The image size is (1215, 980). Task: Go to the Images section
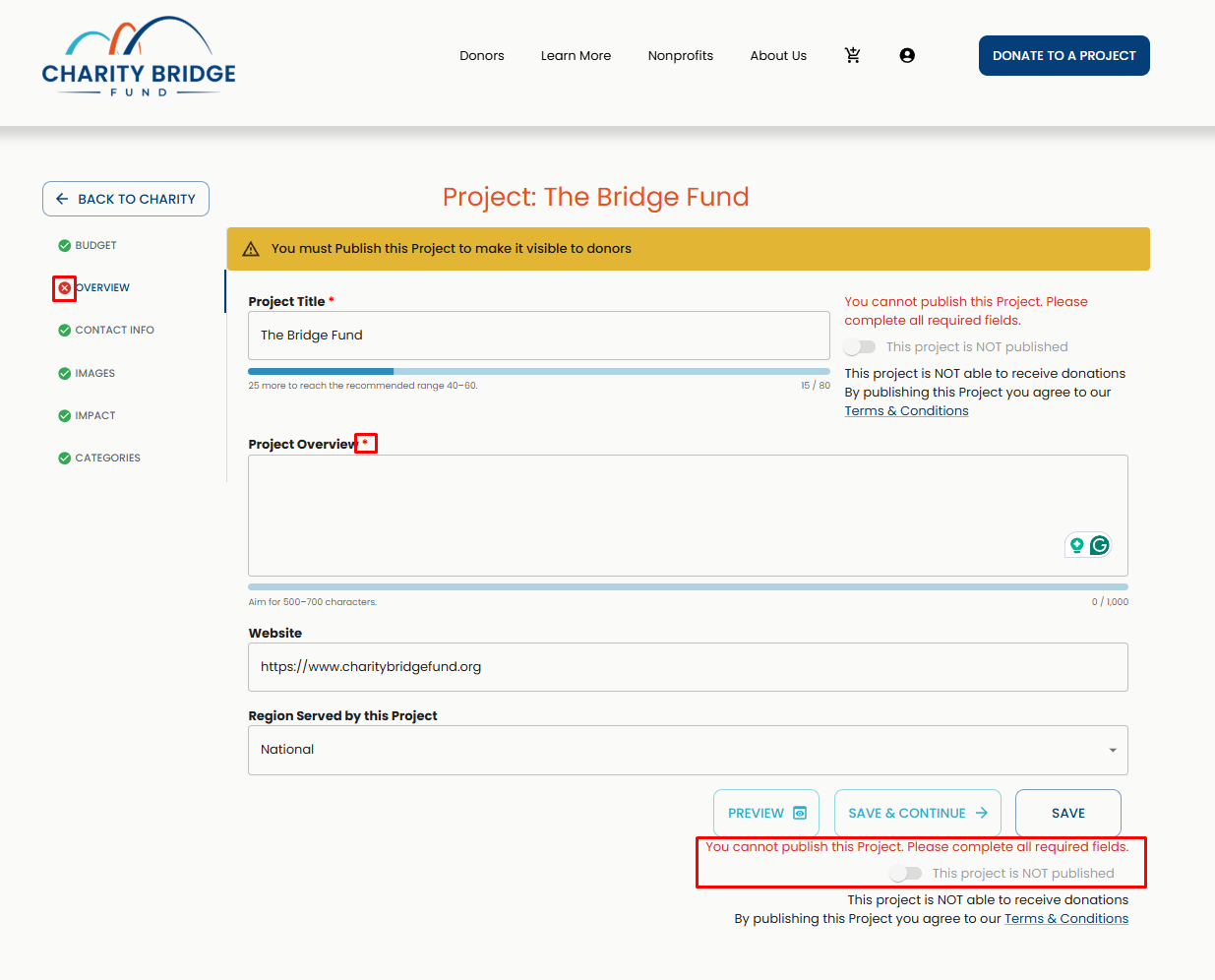(x=94, y=373)
